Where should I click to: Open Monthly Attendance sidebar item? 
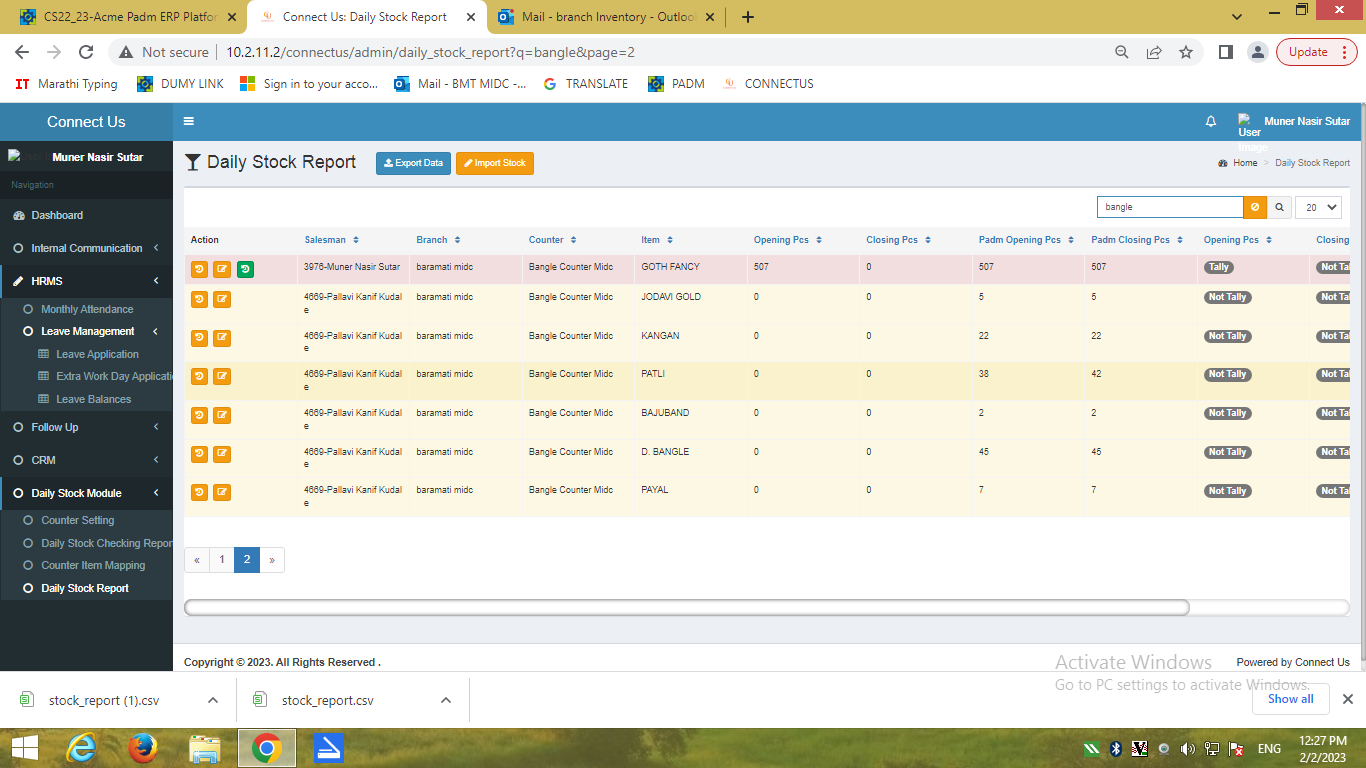[87, 309]
